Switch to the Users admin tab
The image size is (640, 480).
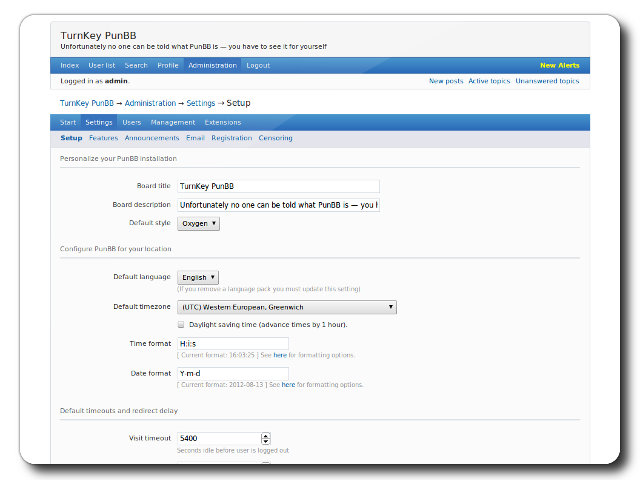[131, 122]
